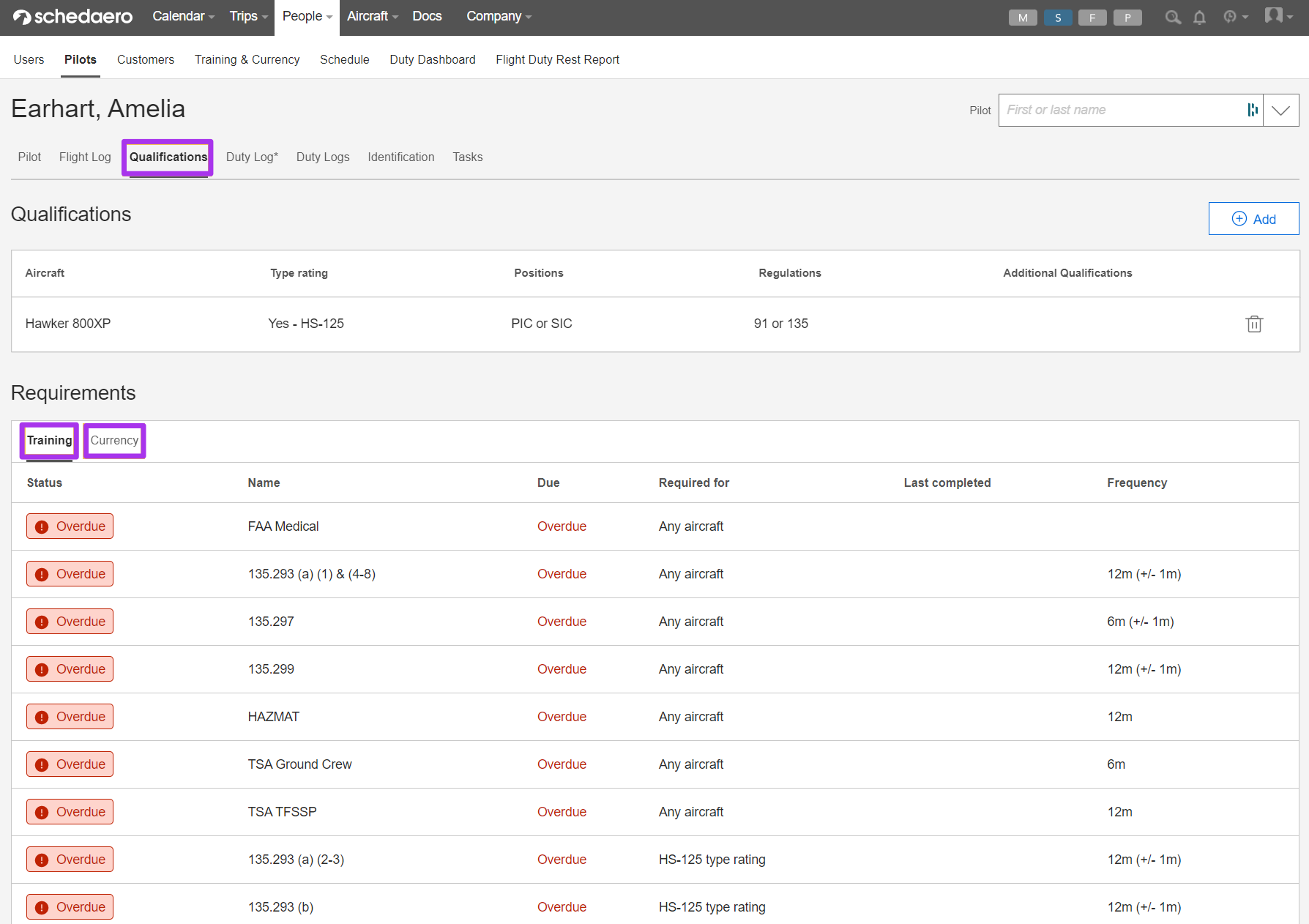The width and height of the screenshot is (1309, 924).
Task: Open the help menu icon
Action: [x=1235, y=17]
